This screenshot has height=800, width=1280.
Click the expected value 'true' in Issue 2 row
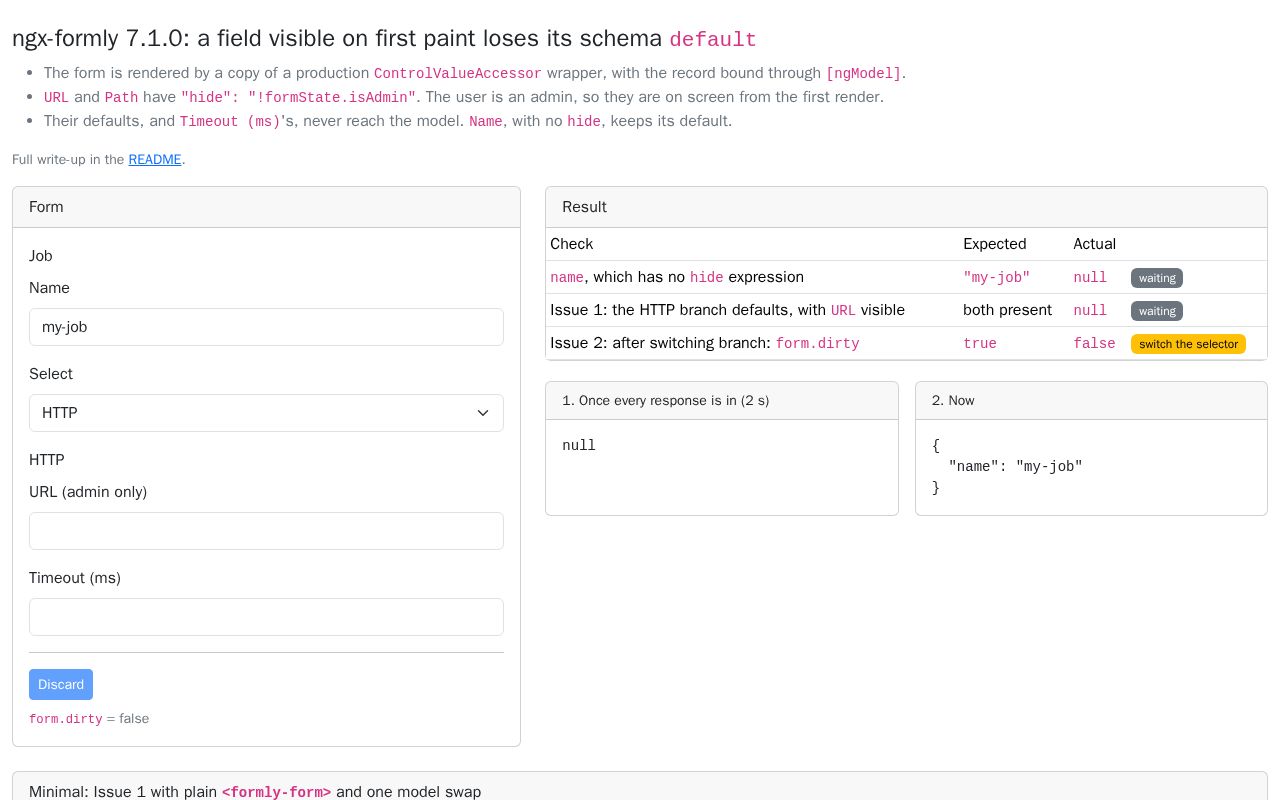pyautogui.click(x=980, y=344)
